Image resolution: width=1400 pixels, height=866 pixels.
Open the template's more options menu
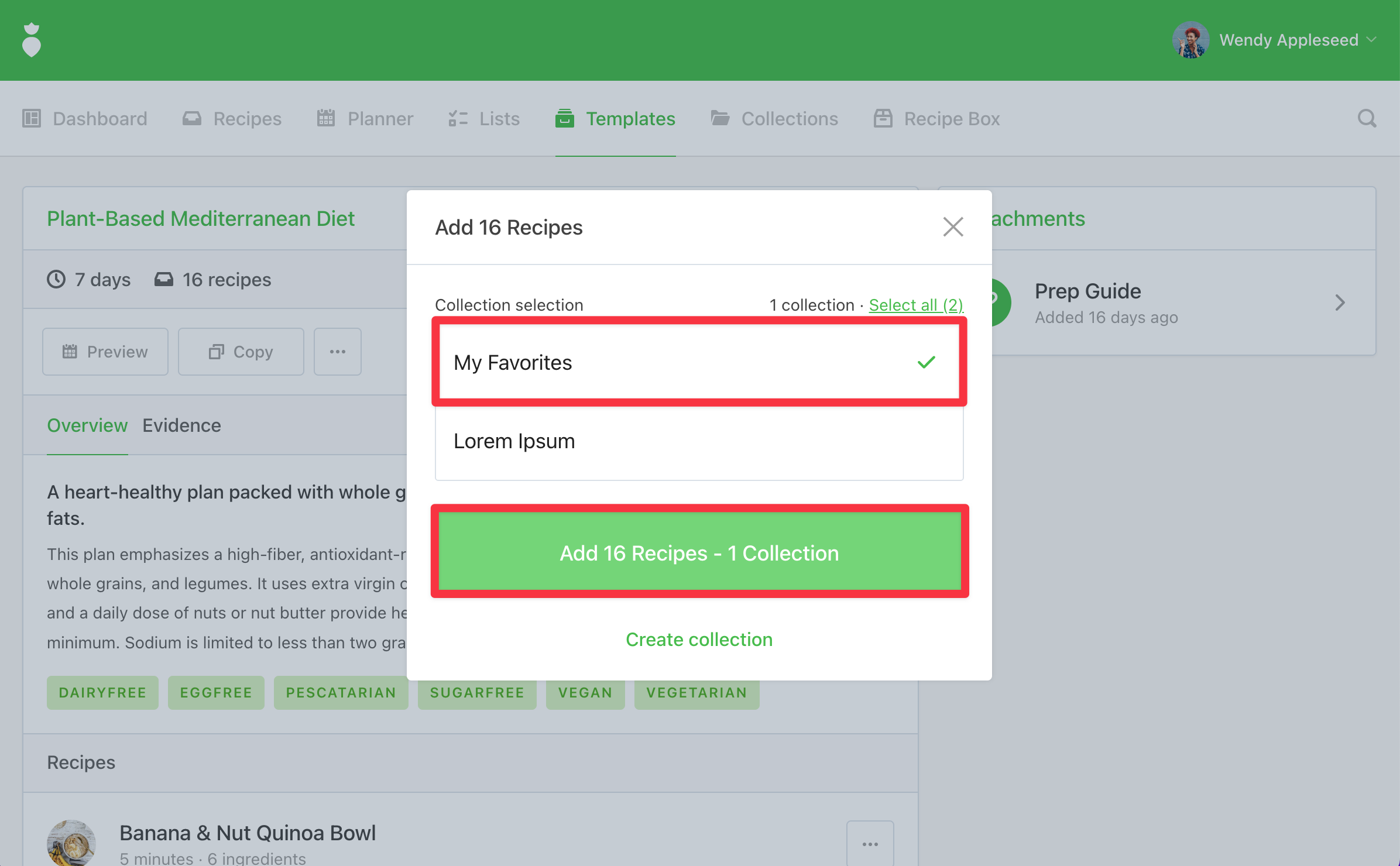(x=338, y=352)
